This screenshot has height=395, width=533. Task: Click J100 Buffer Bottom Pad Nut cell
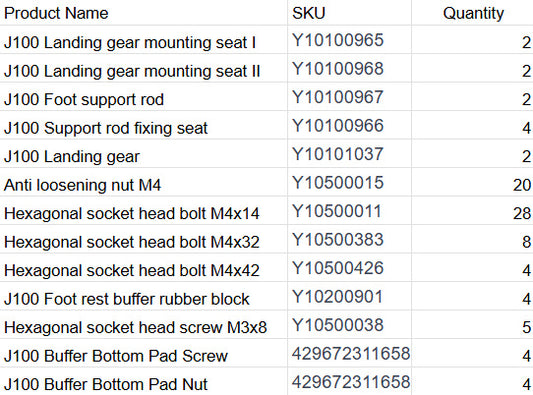(x=143, y=382)
